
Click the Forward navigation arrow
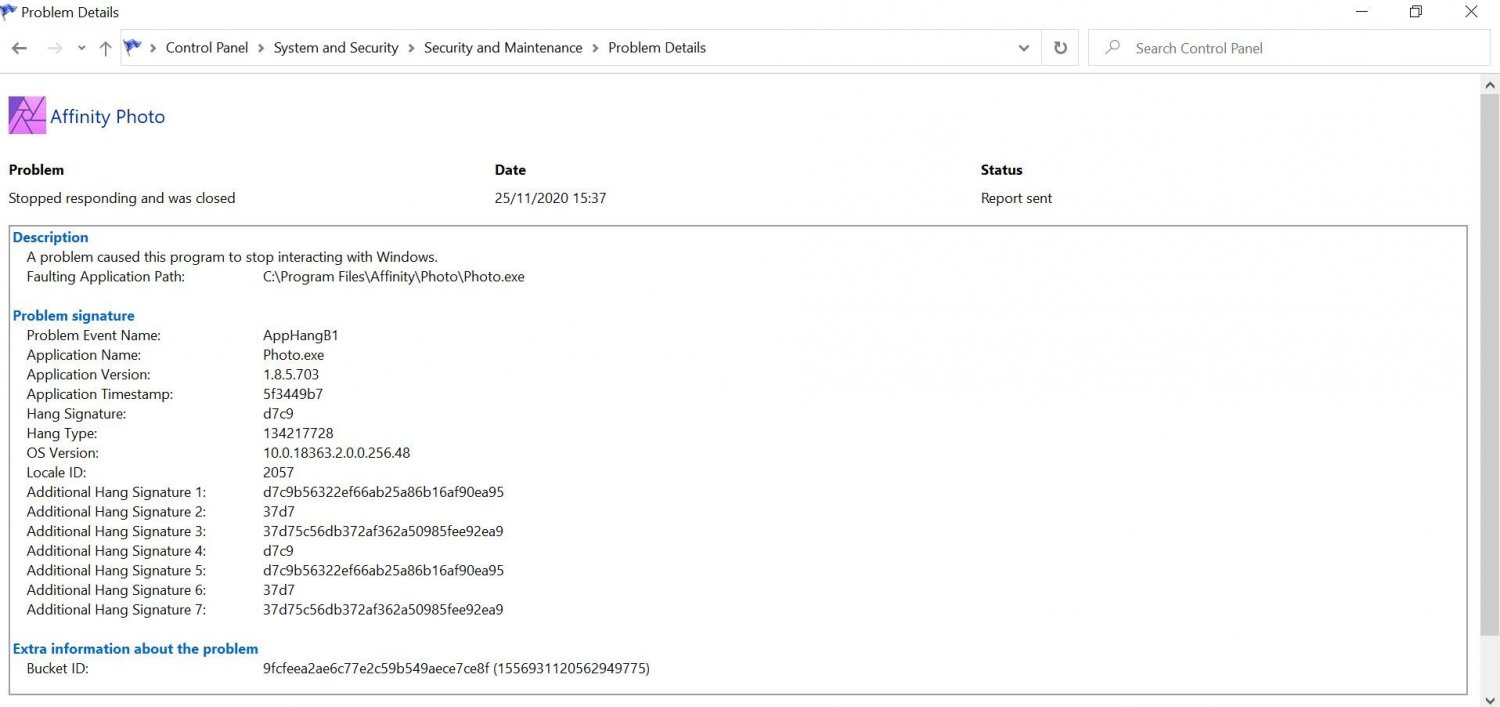coord(55,48)
